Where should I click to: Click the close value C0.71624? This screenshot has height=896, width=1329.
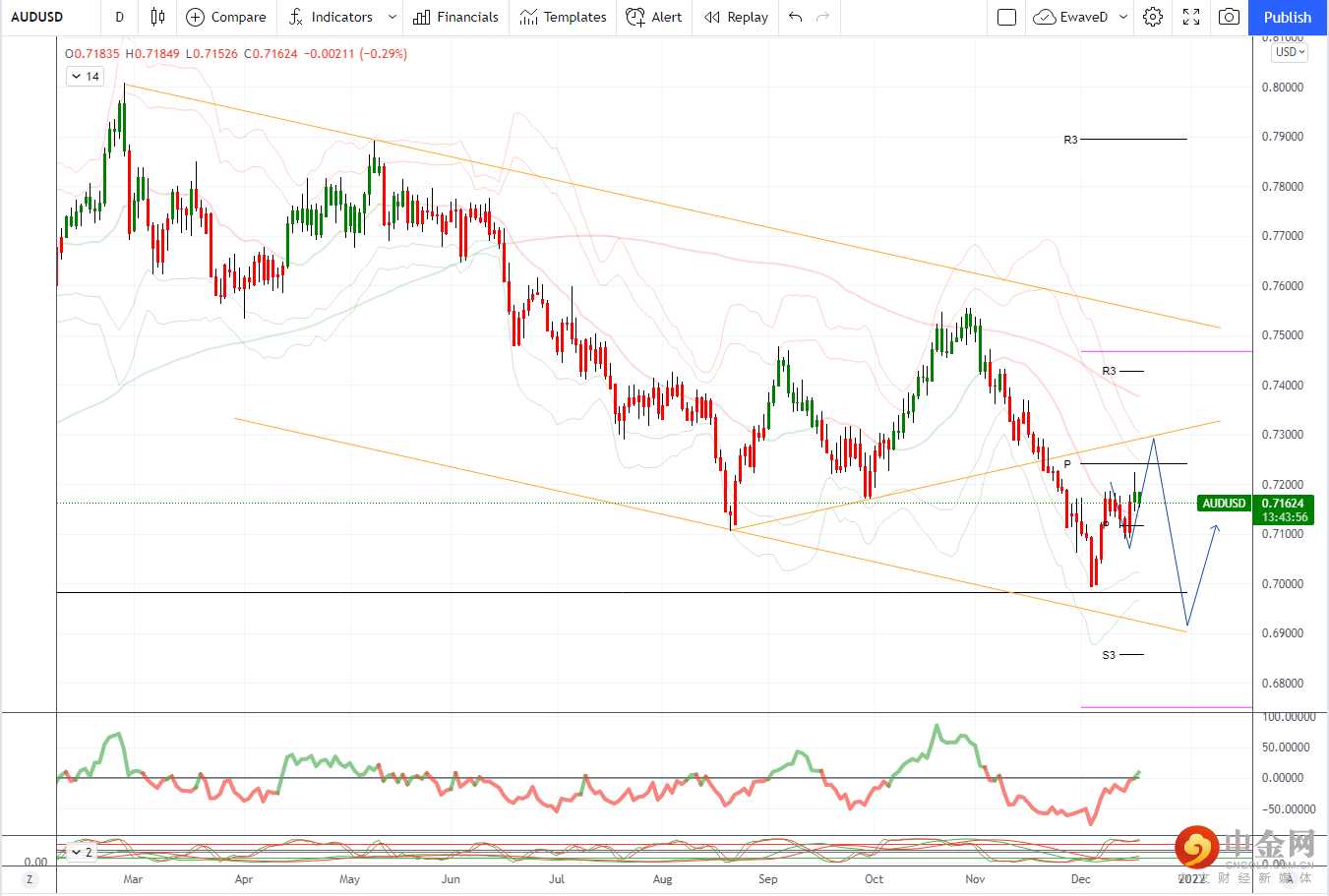point(271,54)
